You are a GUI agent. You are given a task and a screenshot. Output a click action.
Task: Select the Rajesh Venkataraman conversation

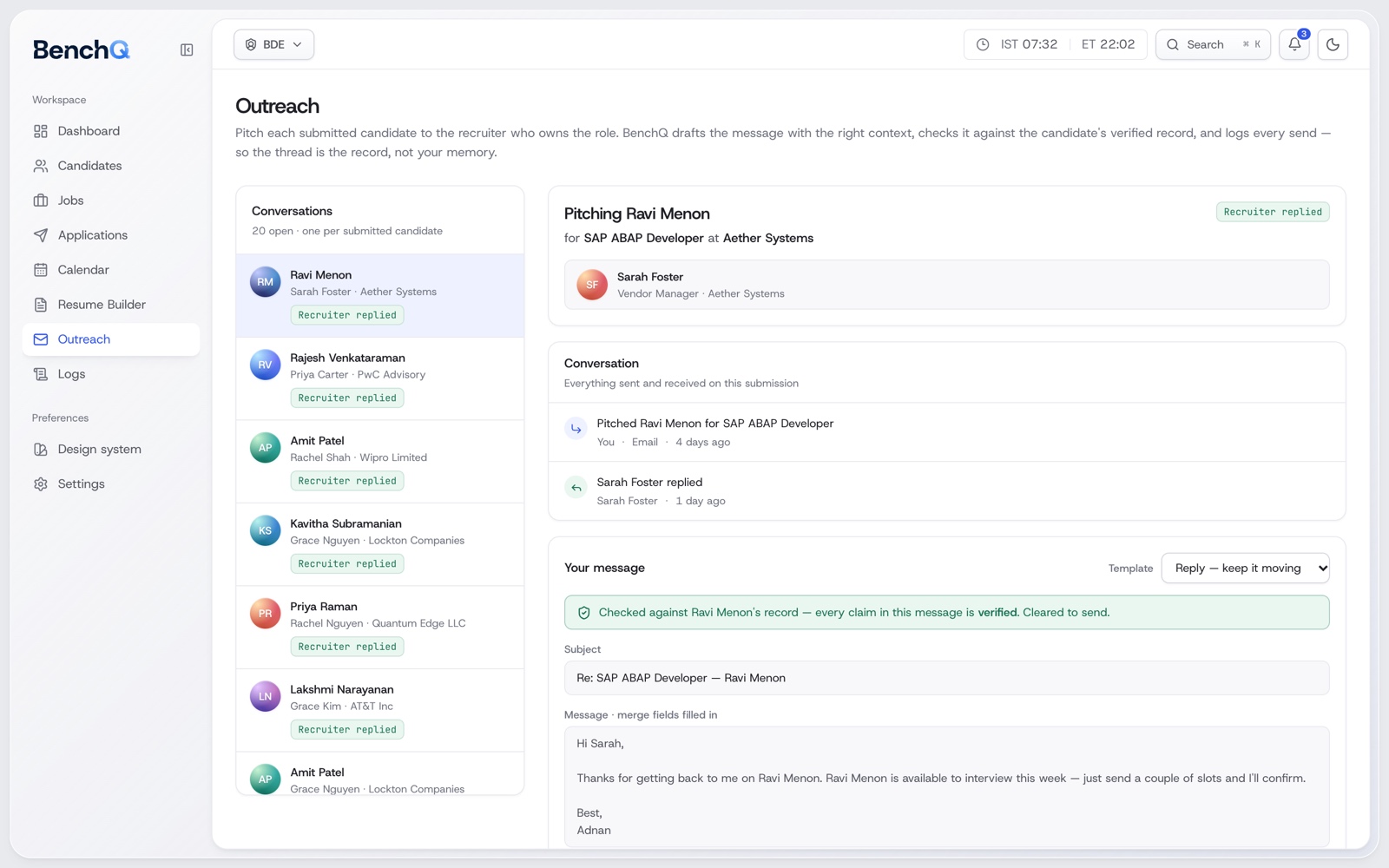click(x=380, y=378)
